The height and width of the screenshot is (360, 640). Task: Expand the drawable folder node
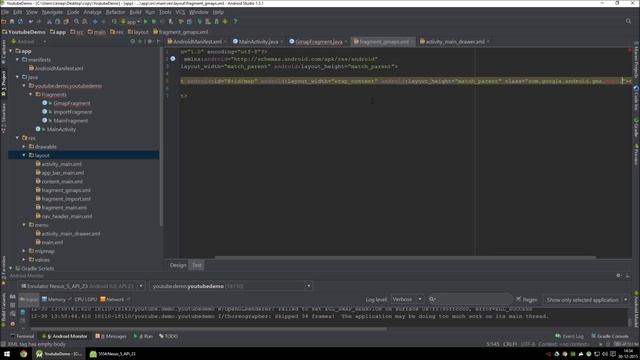tap(24, 147)
